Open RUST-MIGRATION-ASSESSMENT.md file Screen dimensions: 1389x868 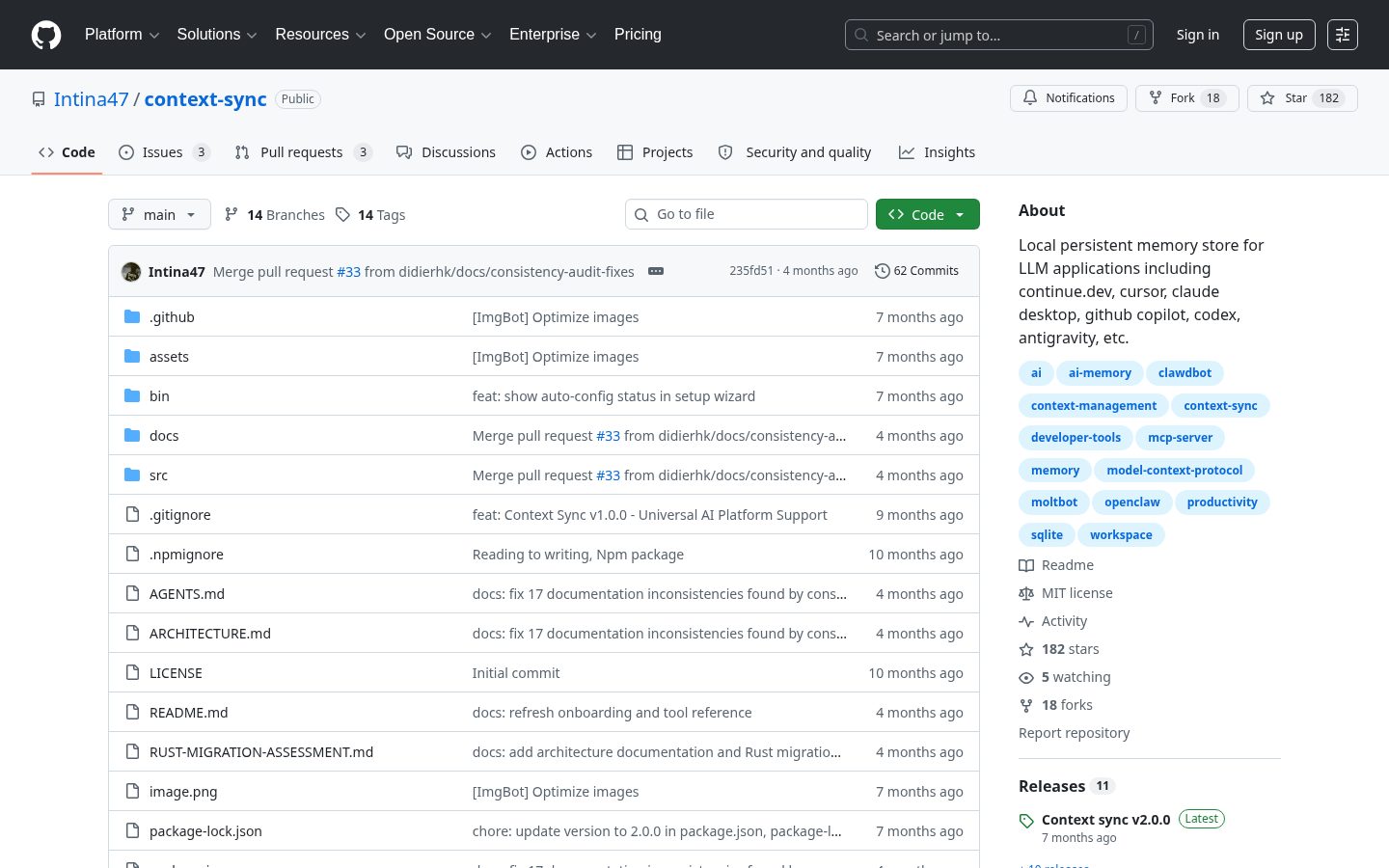point(261,752)
